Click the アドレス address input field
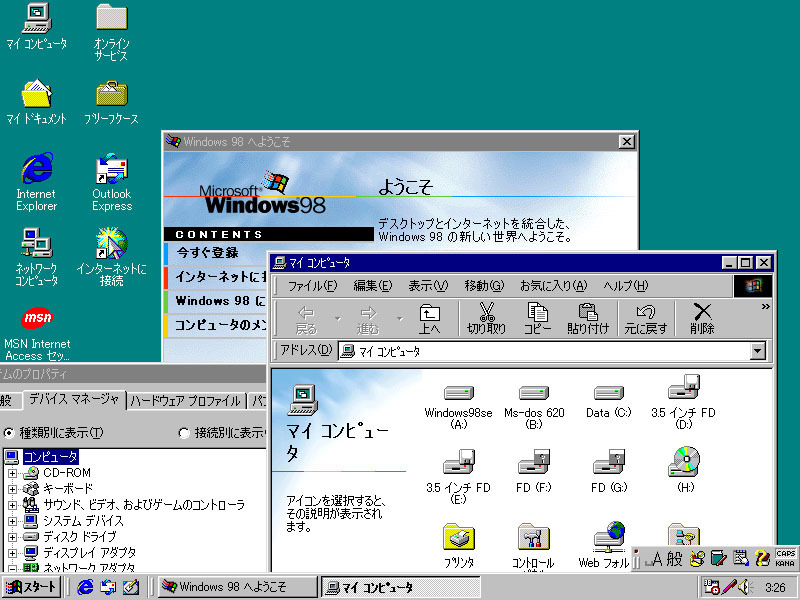Viewport: 800px width, 600px height. pyautogui.click(x=545, y=351)
